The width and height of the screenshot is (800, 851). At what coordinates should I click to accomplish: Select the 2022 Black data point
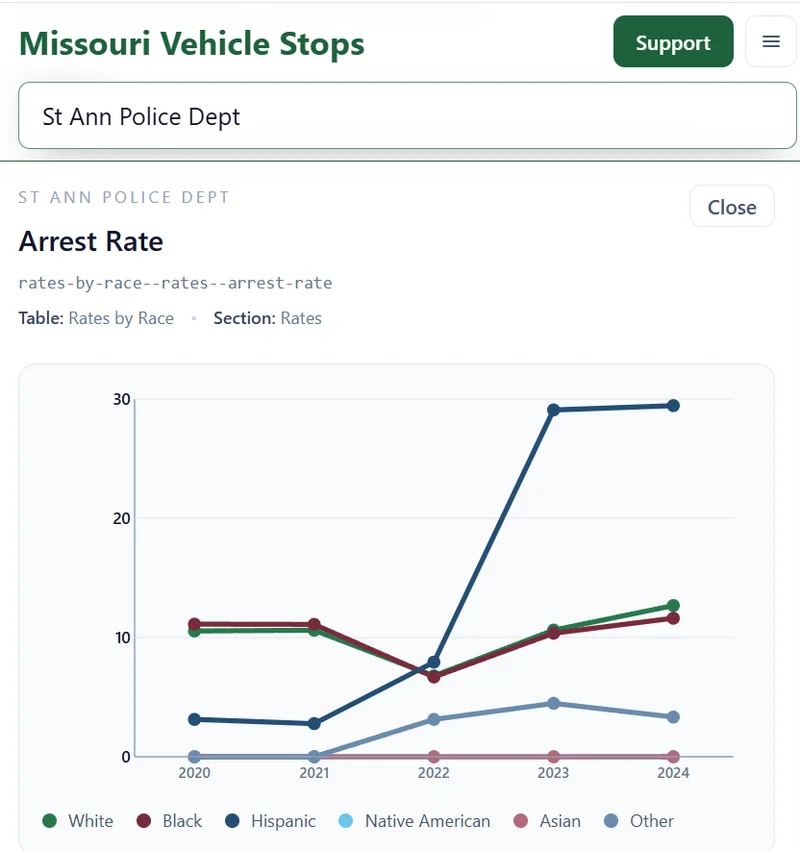tap(432, 675)
